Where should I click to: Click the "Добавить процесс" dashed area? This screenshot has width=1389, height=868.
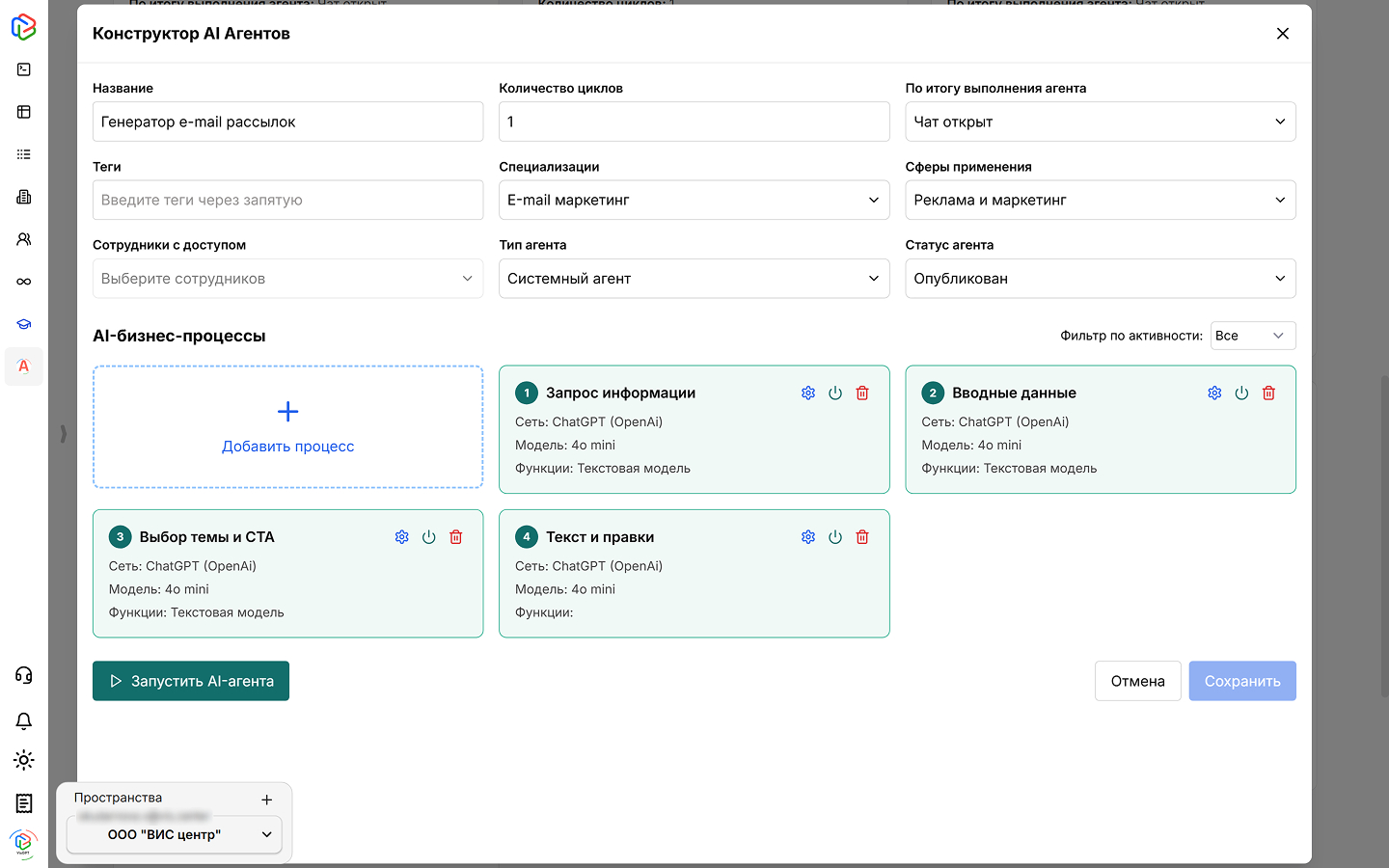pyautogui.click(x=287, y=427)
